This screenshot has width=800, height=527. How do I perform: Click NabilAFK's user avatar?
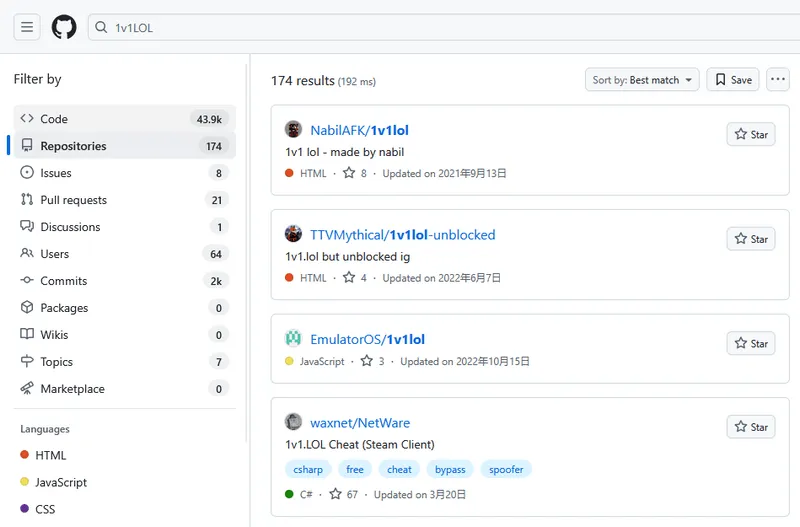pos(293,130)
